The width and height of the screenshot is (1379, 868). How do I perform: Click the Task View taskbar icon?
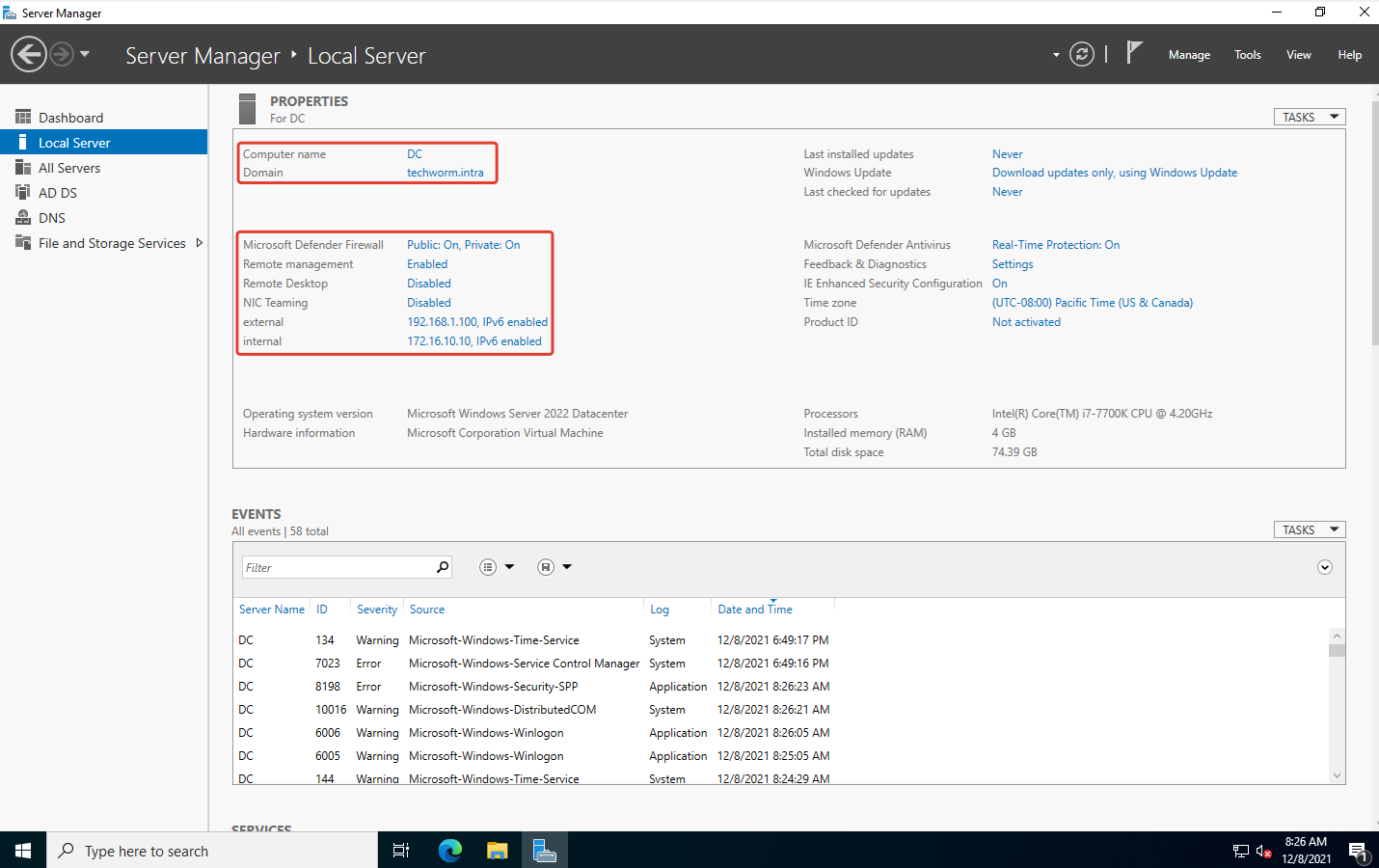click(x=401, y=850)
